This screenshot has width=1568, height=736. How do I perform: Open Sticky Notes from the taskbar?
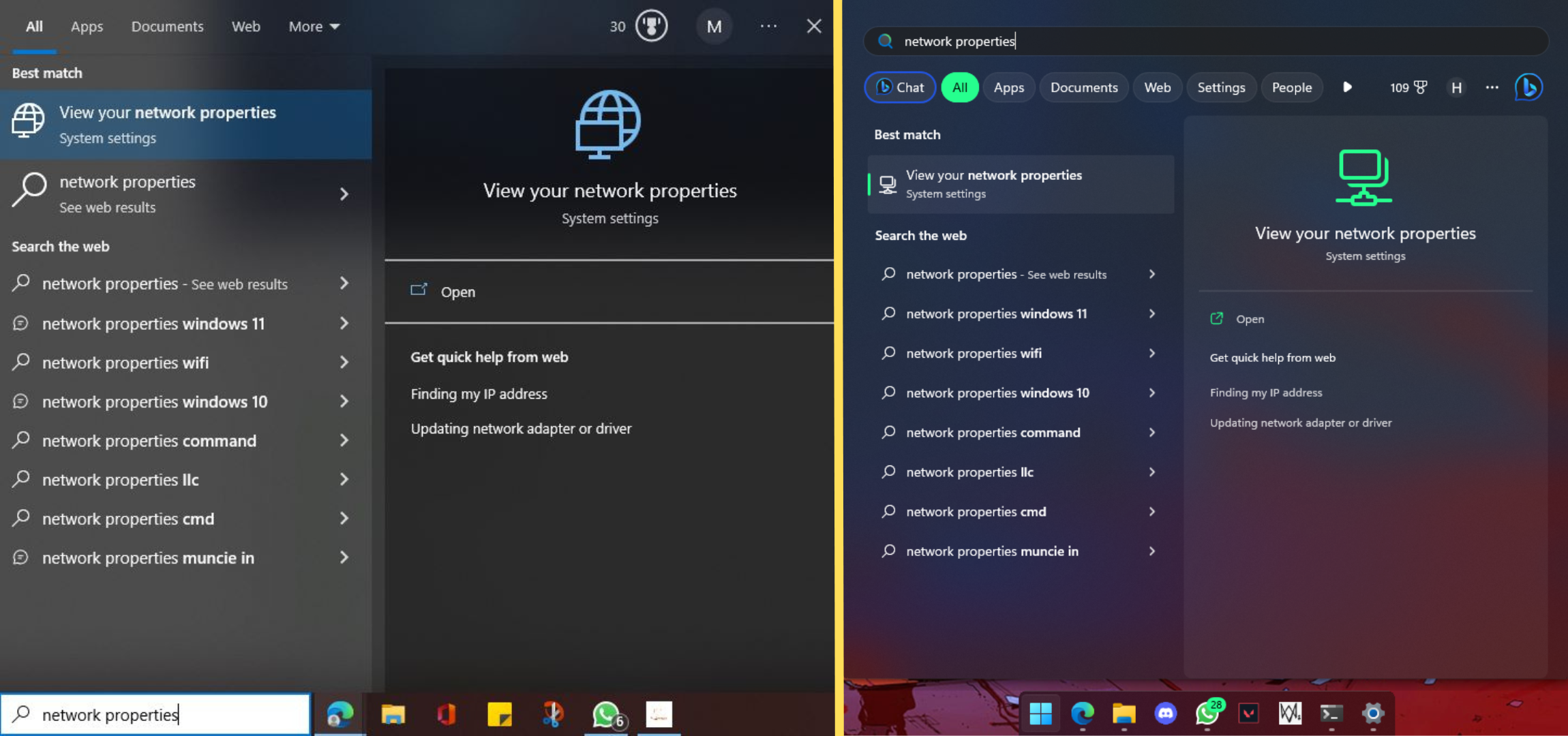tap(499, 714)
